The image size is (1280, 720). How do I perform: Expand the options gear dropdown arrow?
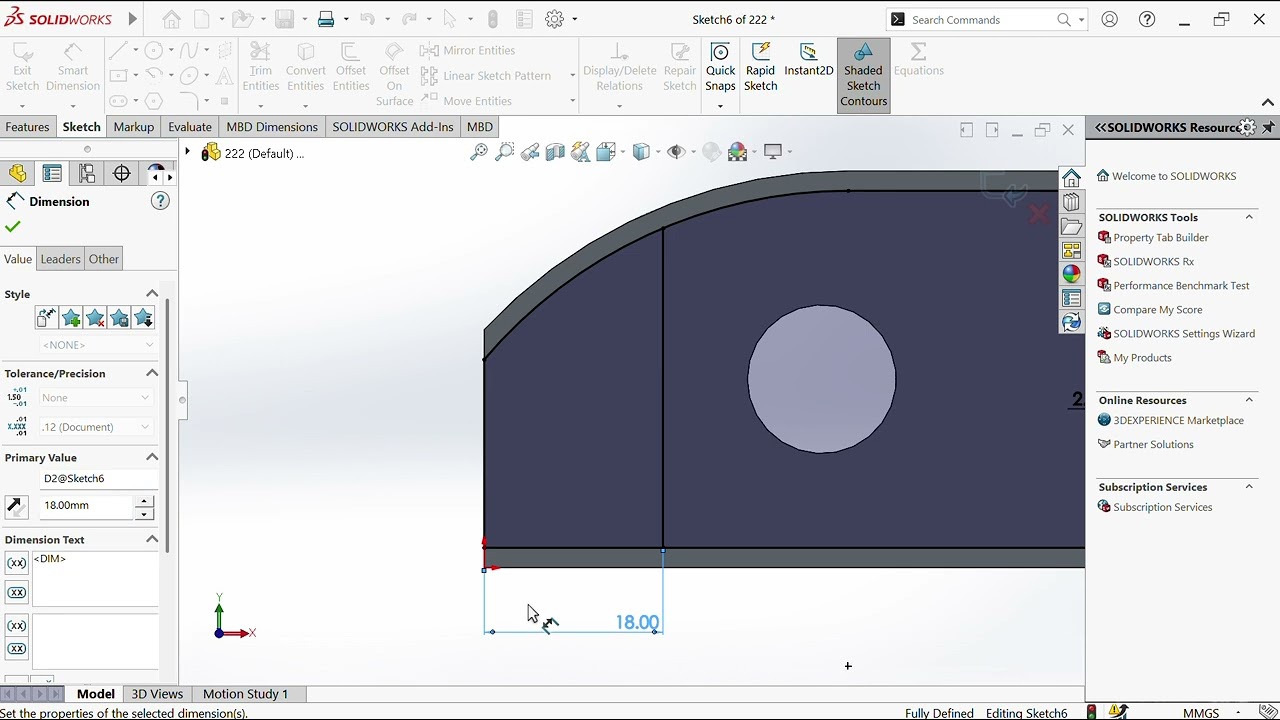pos(574,19)
